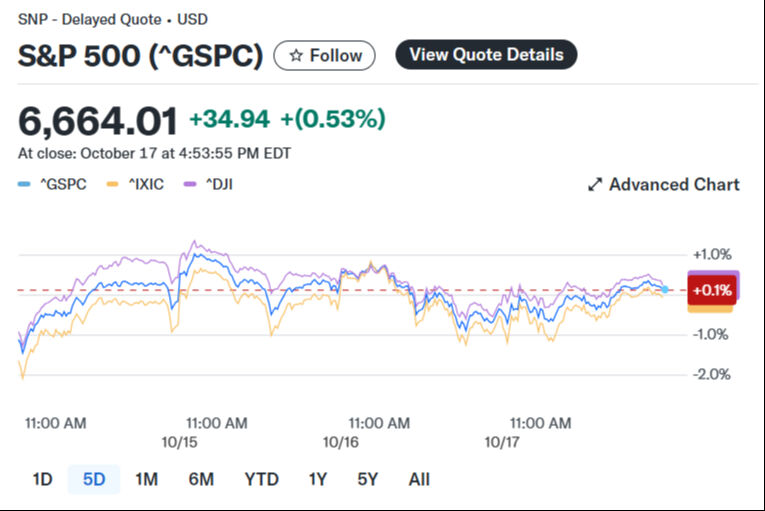Select the 1Y time range
The image size is (765, 511).
(x=318, y=479)
